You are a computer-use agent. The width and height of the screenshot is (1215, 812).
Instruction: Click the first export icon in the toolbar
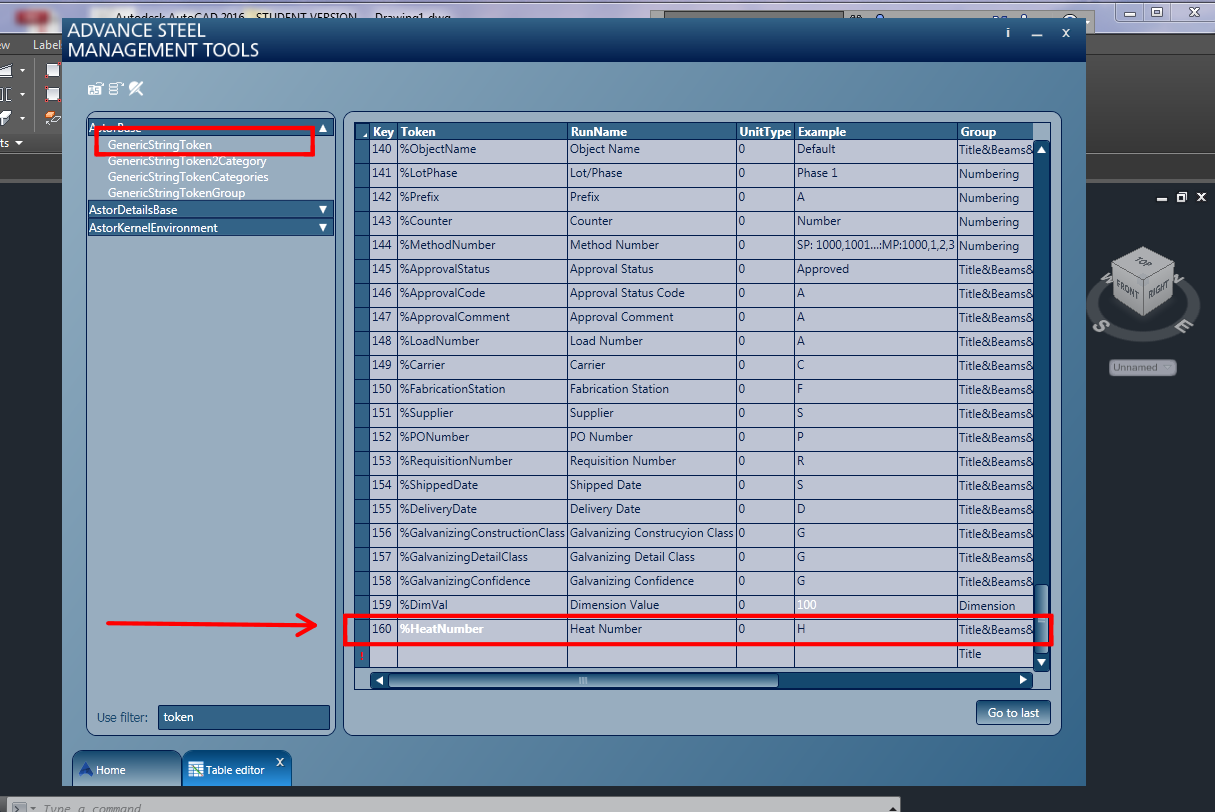[x=95, y=88]
